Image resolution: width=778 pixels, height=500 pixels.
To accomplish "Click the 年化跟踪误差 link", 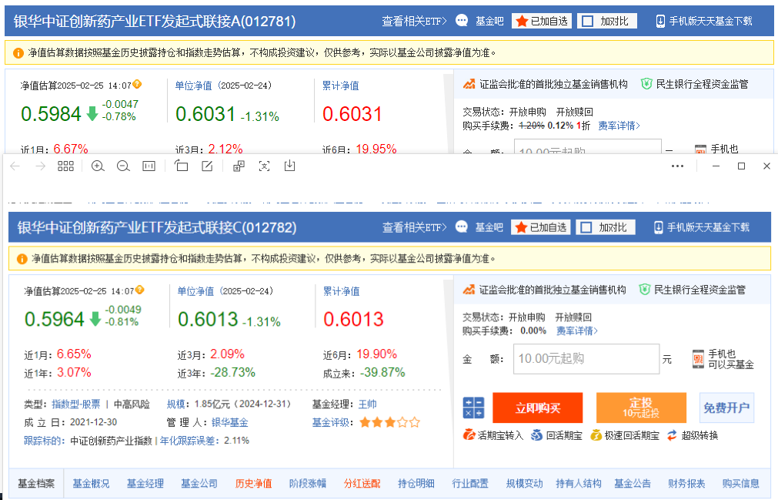I will click(189, 440).
